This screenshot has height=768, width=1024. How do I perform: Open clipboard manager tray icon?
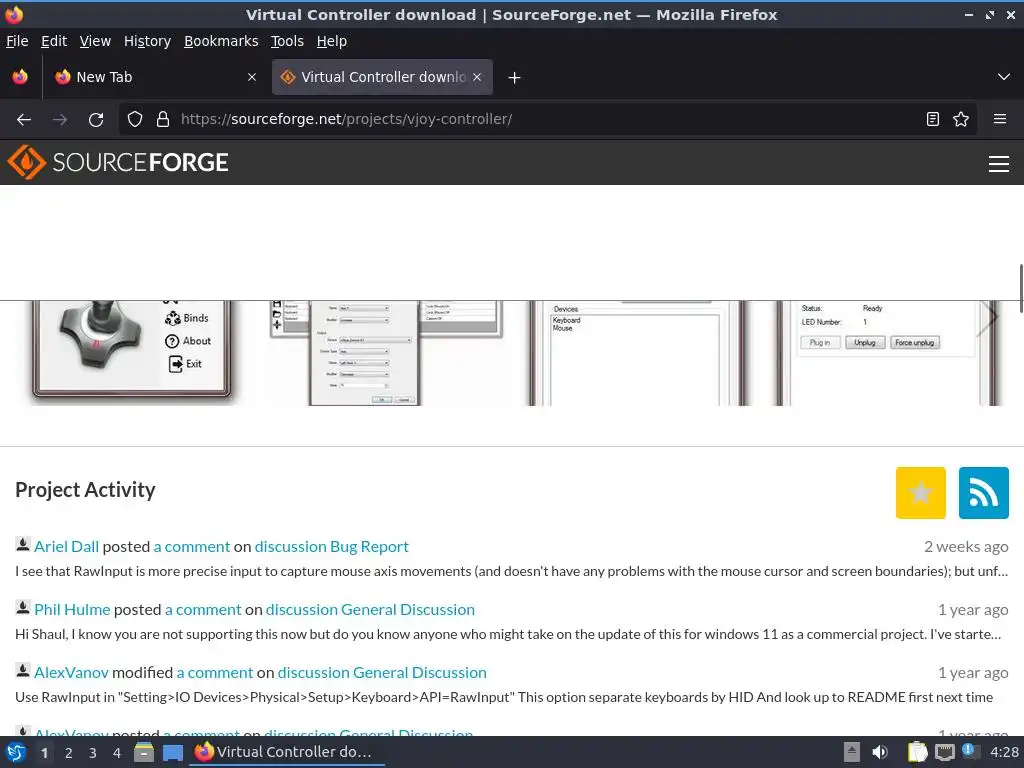click(x=917, y=752)
